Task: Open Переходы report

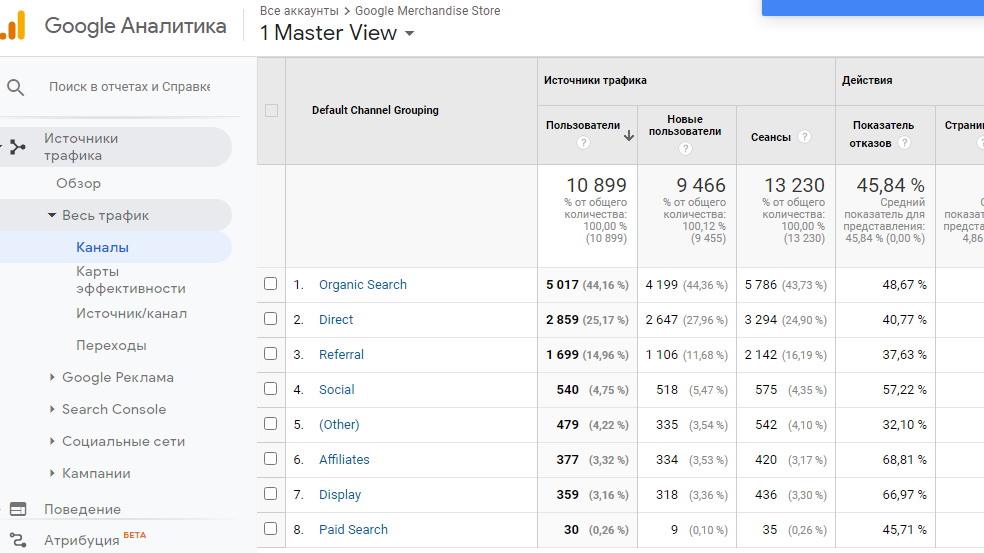Action: click(111, 345)
